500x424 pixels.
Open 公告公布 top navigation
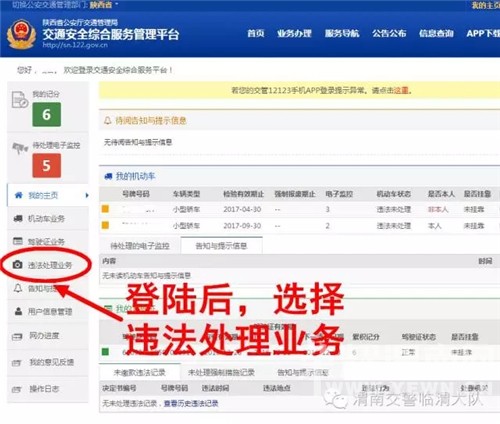[389, 33]
